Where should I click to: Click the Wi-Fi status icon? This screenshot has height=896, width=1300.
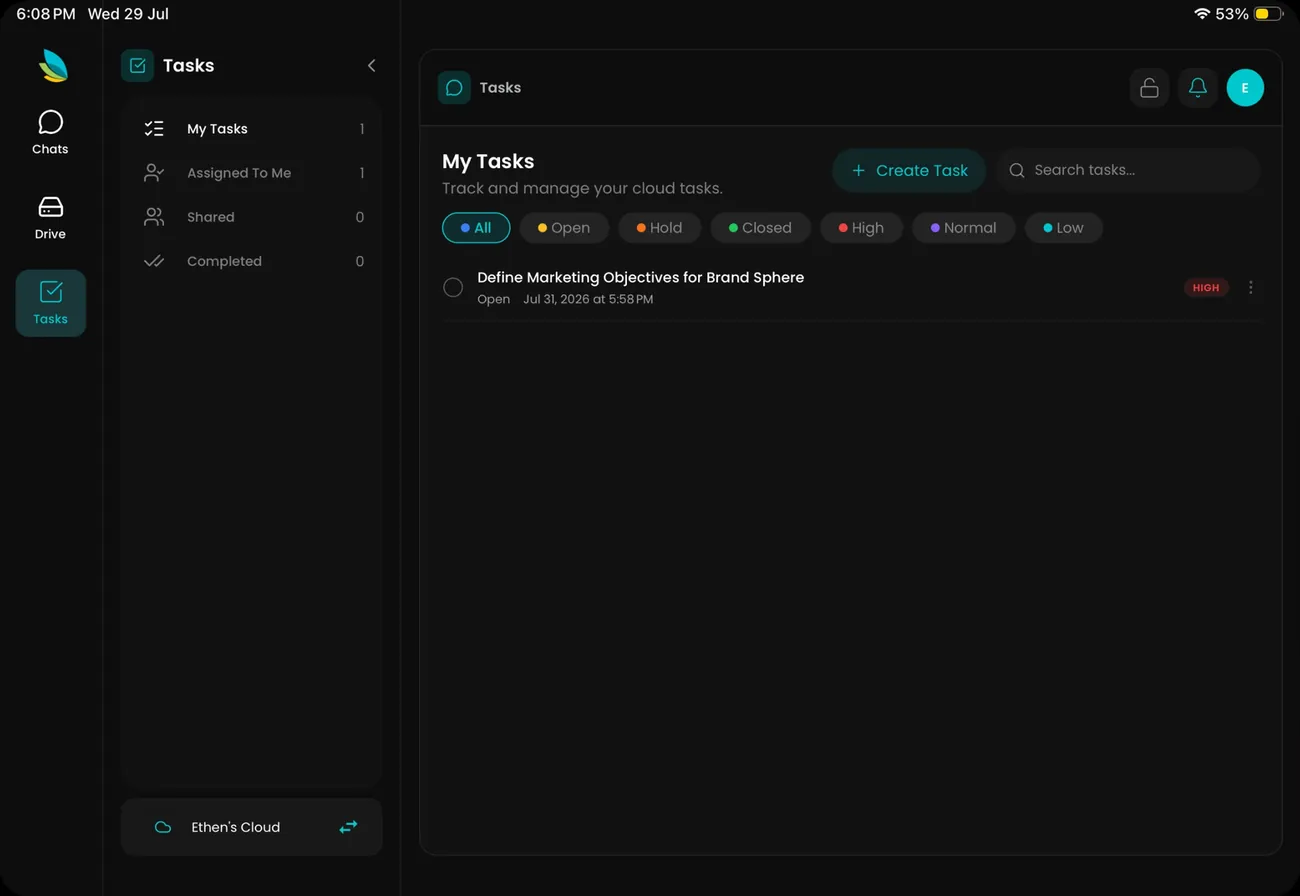point(1202,14)
